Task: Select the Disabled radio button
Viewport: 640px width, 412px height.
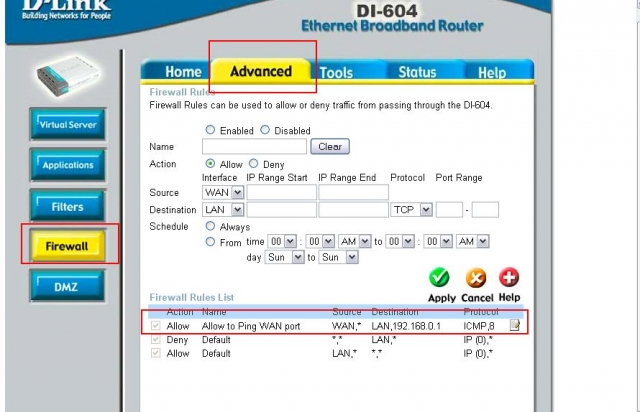Action: [x=265, y=130]
